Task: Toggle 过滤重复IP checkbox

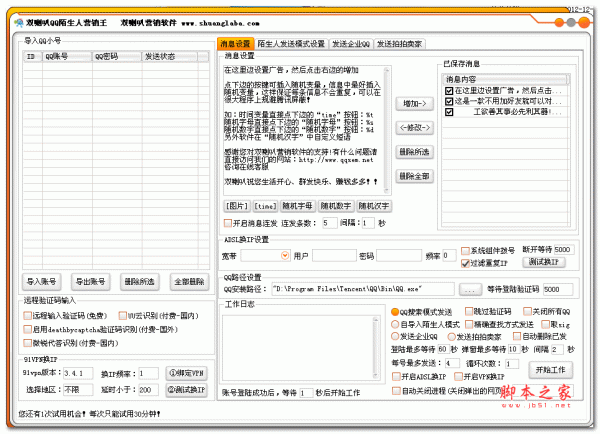Action: coord(465,263)
